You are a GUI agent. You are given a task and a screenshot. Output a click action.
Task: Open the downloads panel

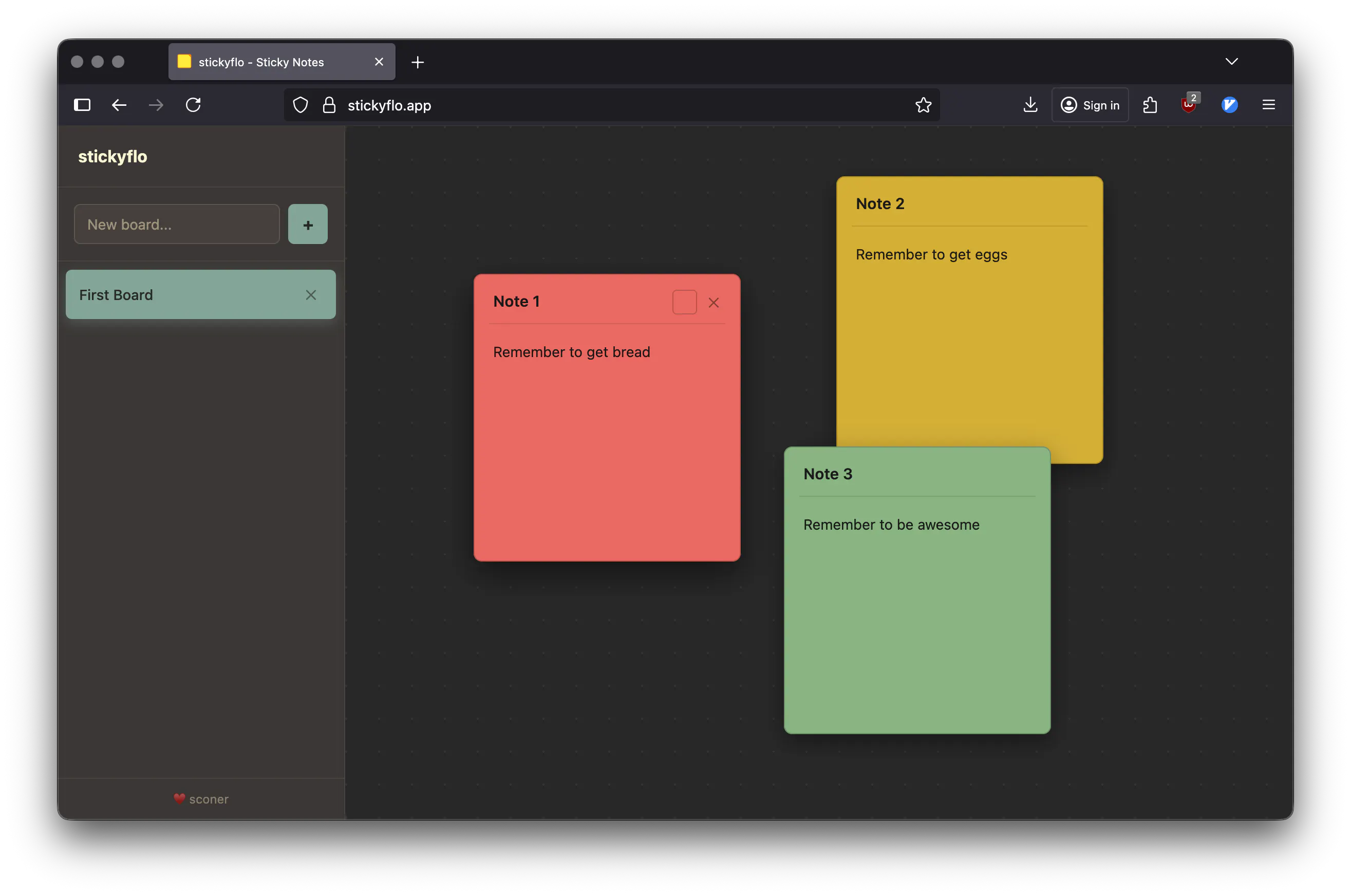1030,105
